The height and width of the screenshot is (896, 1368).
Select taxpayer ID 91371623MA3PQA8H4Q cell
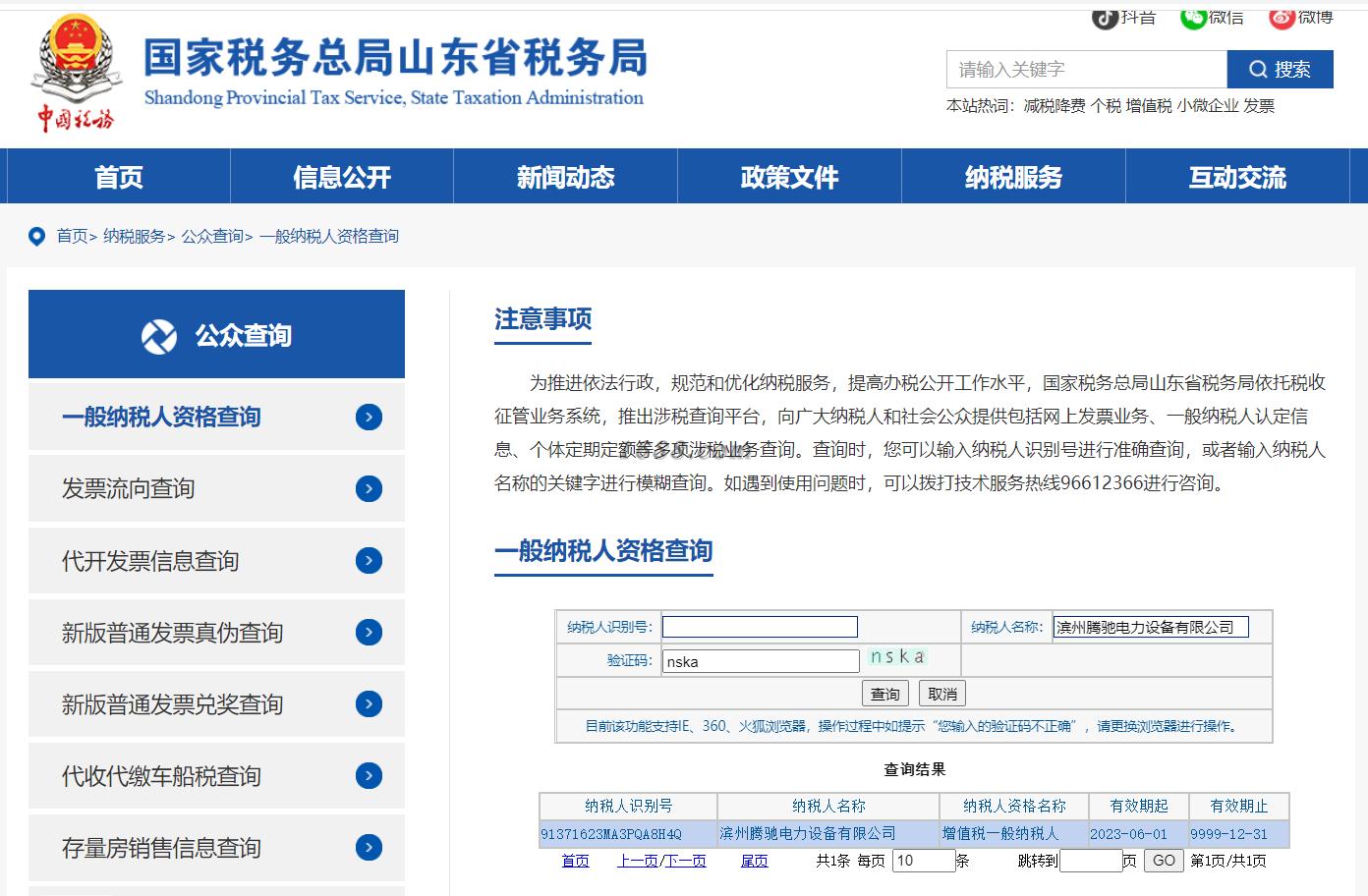(x=628, y=834)
